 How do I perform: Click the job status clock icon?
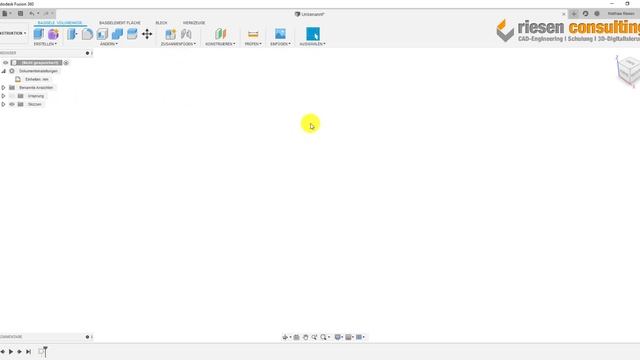point(586,13)
